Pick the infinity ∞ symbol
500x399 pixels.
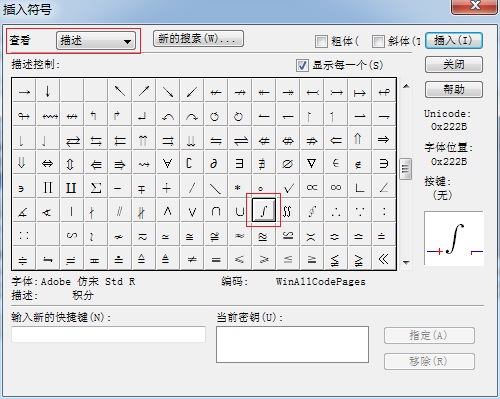tap(336, 187)
